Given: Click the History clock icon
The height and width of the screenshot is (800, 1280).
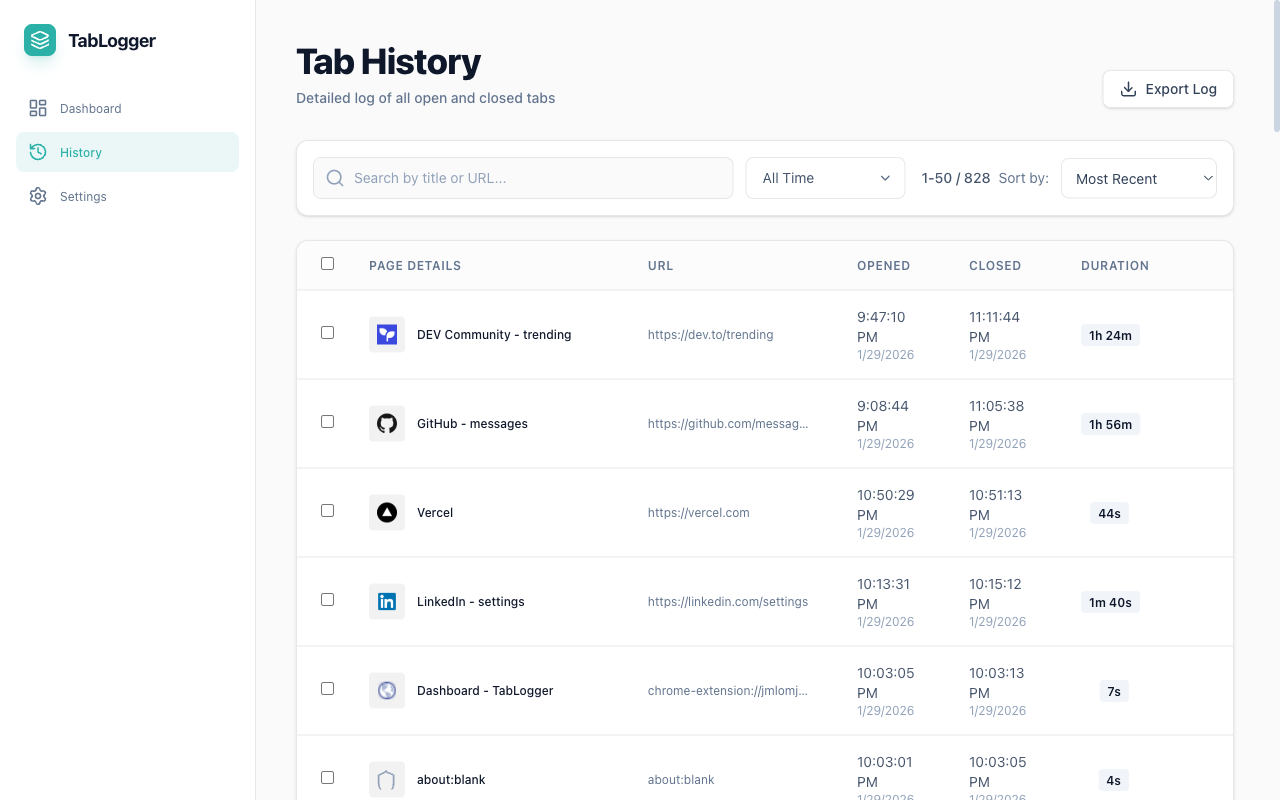Looking at the screenshot, I should [x=38, y=152].
